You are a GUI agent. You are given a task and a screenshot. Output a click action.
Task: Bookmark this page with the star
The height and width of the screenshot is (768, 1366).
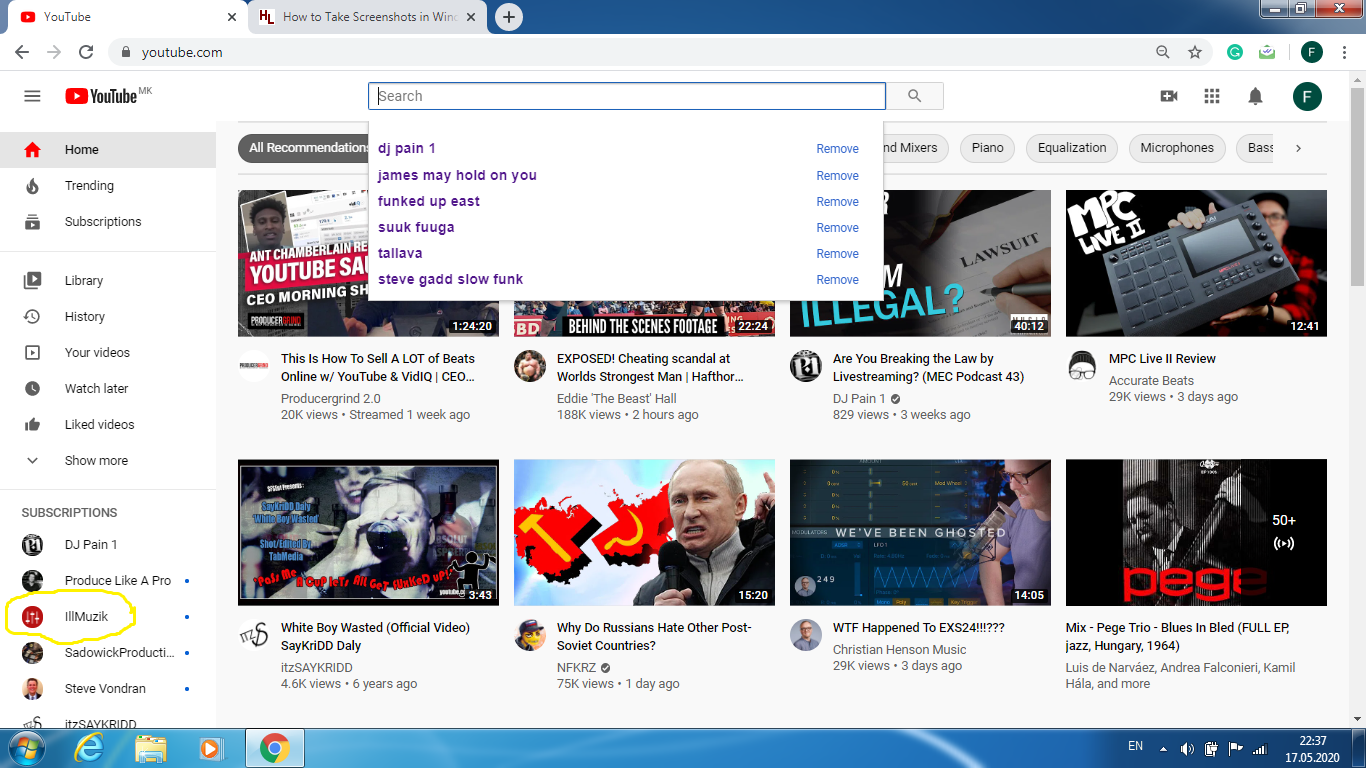pyautogui.click(x=1194, y=52)
